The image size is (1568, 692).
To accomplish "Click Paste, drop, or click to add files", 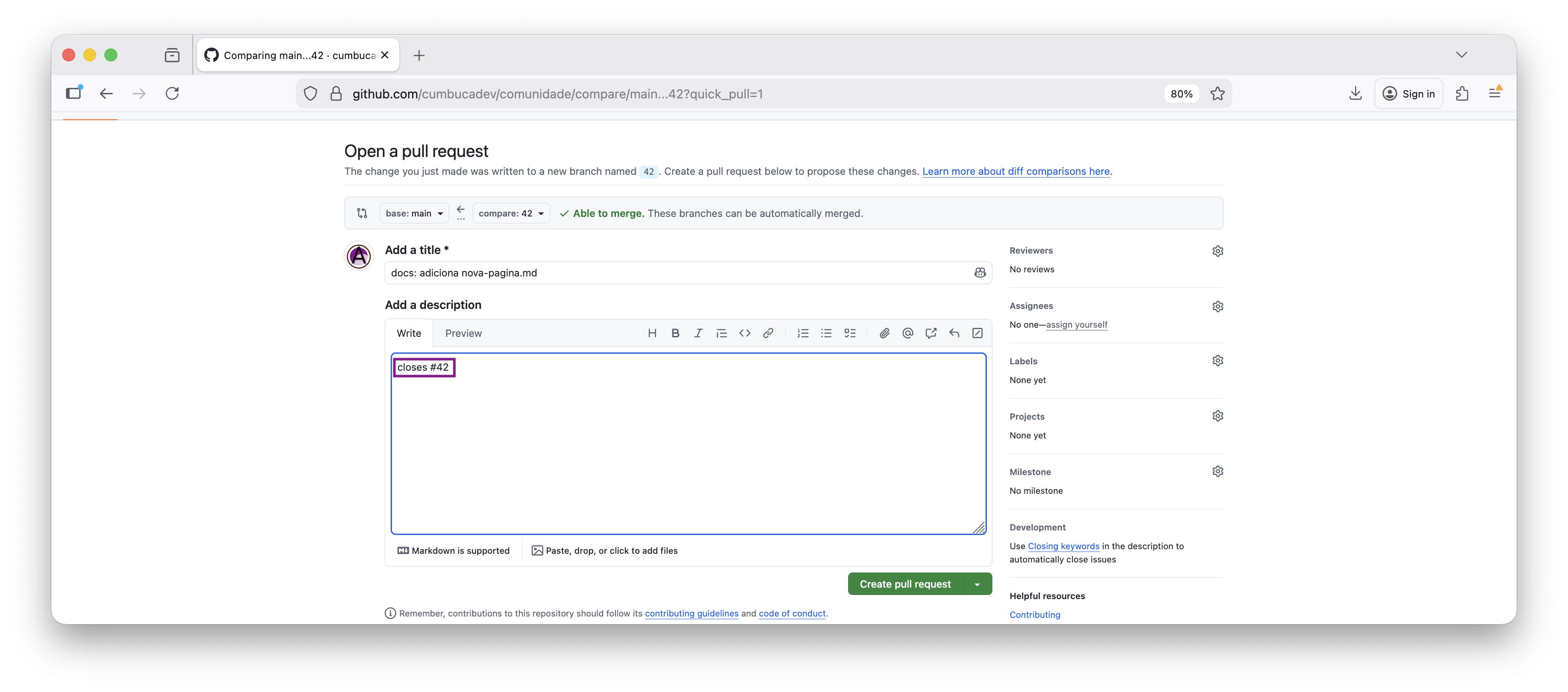I will point(604,550).
